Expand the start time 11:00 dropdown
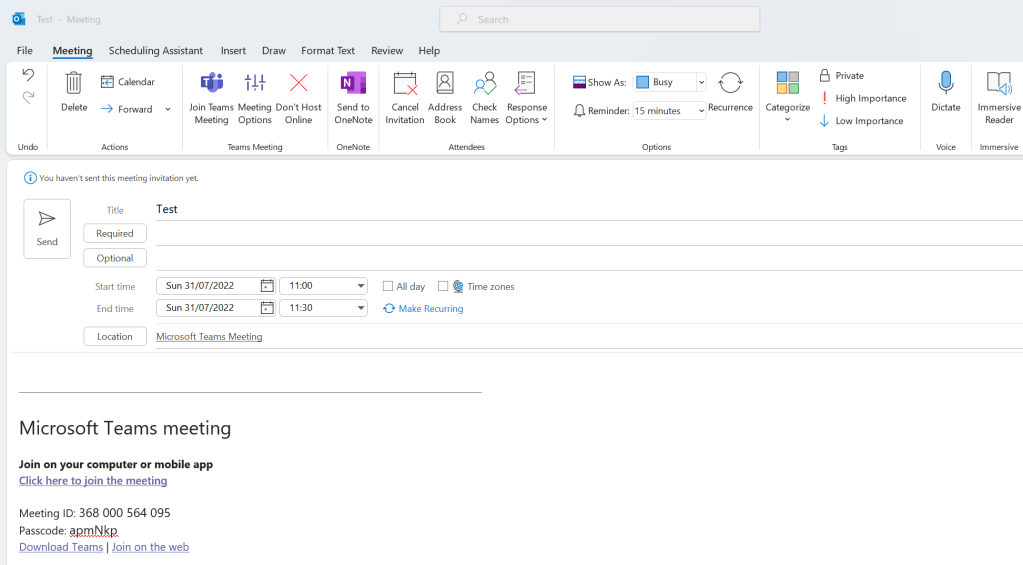This screenshot has height=565, width=1023. (x=360, y=286)
